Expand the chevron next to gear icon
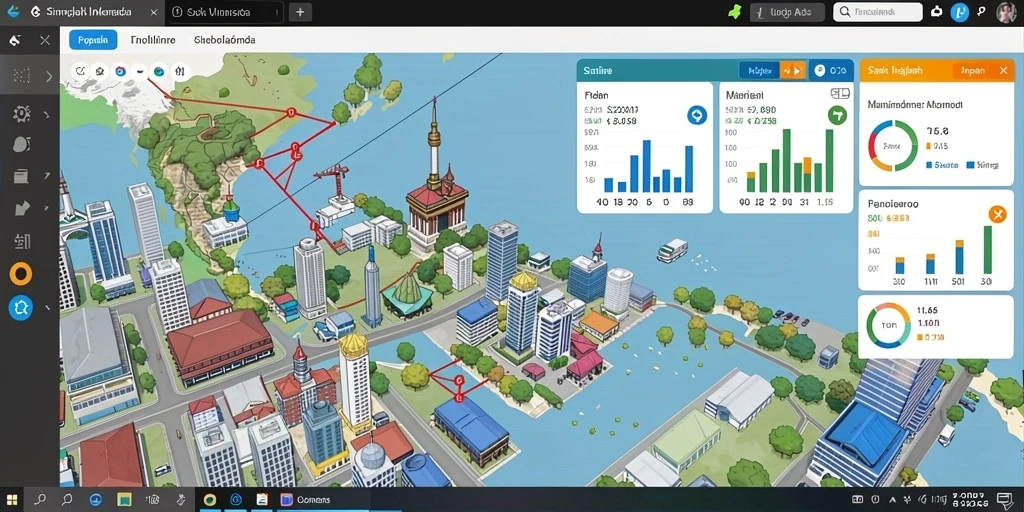The height and width of the screenshot is (512, 1024). [46, 116]
